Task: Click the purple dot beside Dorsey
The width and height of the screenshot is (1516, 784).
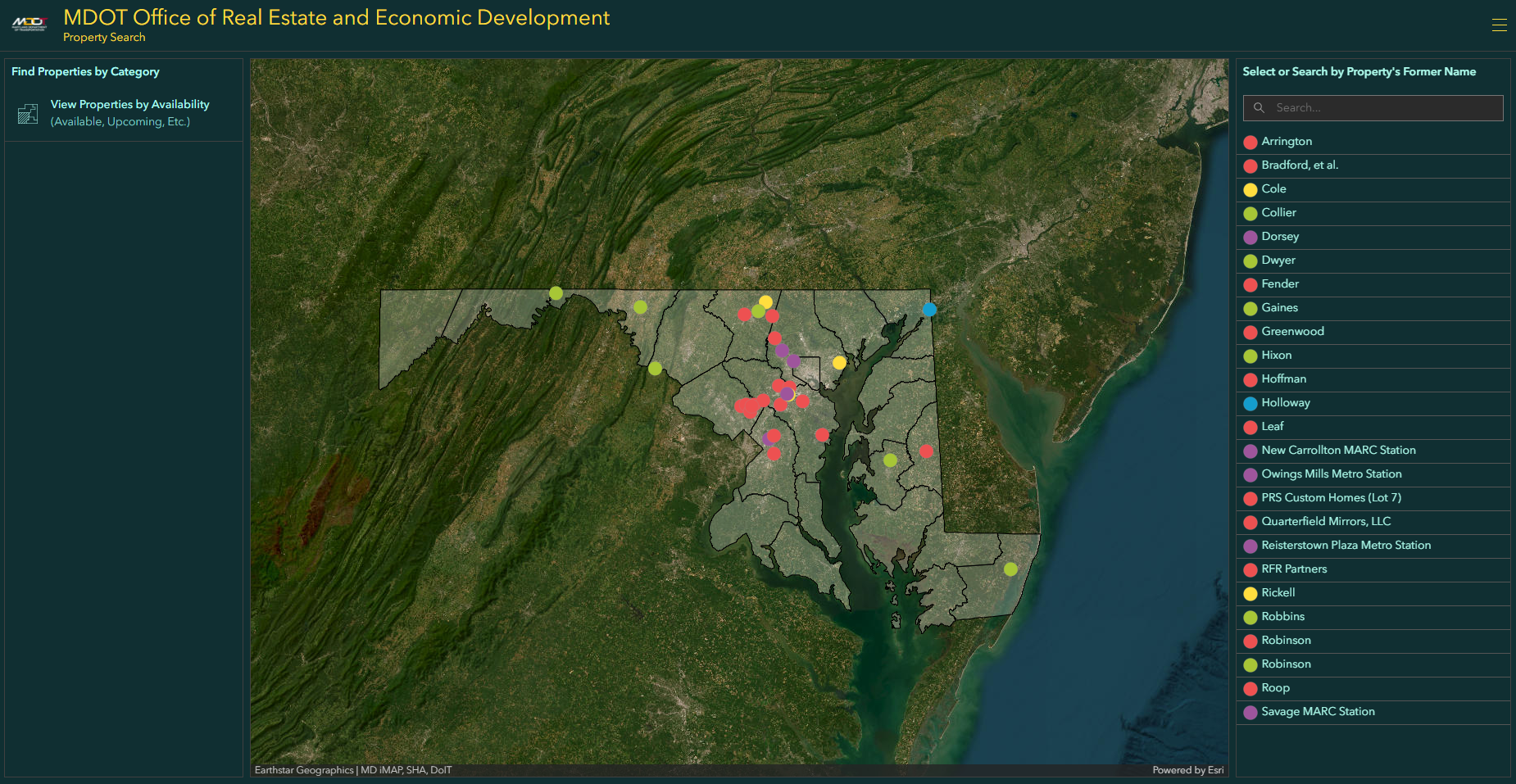Action: tap(1250, 238)
